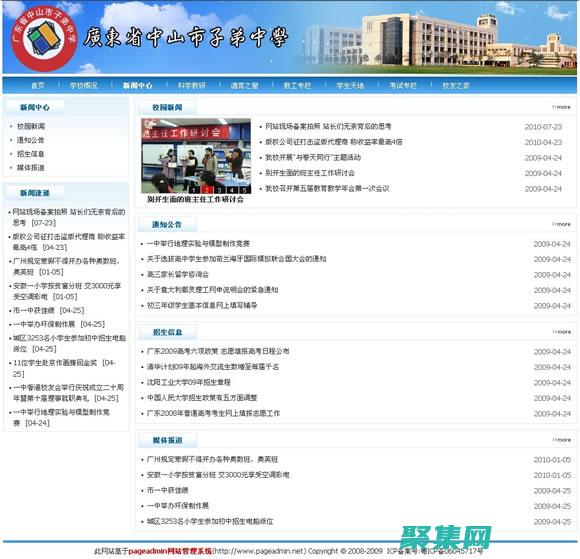Open 高三家长留学咨询会 notice

pyautogui.click(x=178, y=275)
